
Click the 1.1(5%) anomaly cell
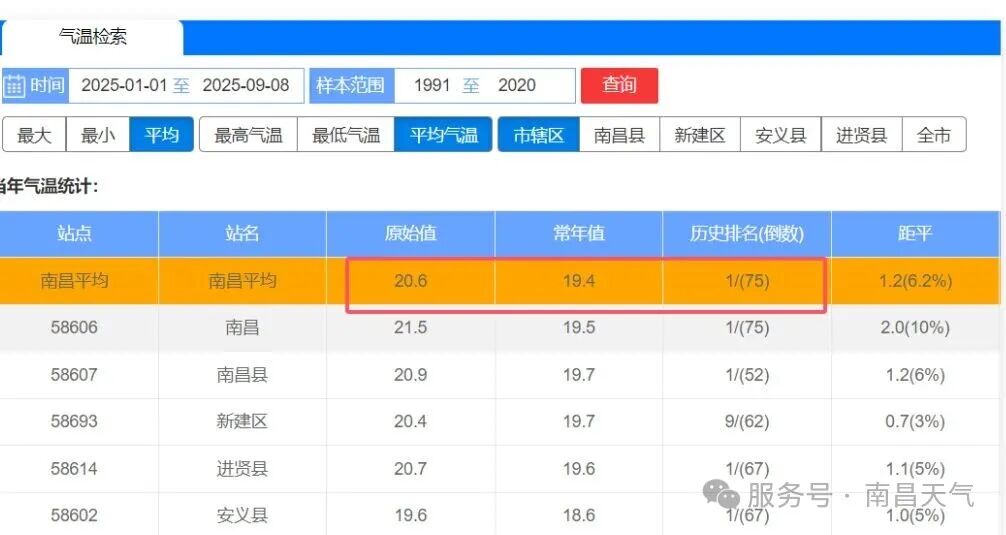pyautogui.click(x=916, y=469)
